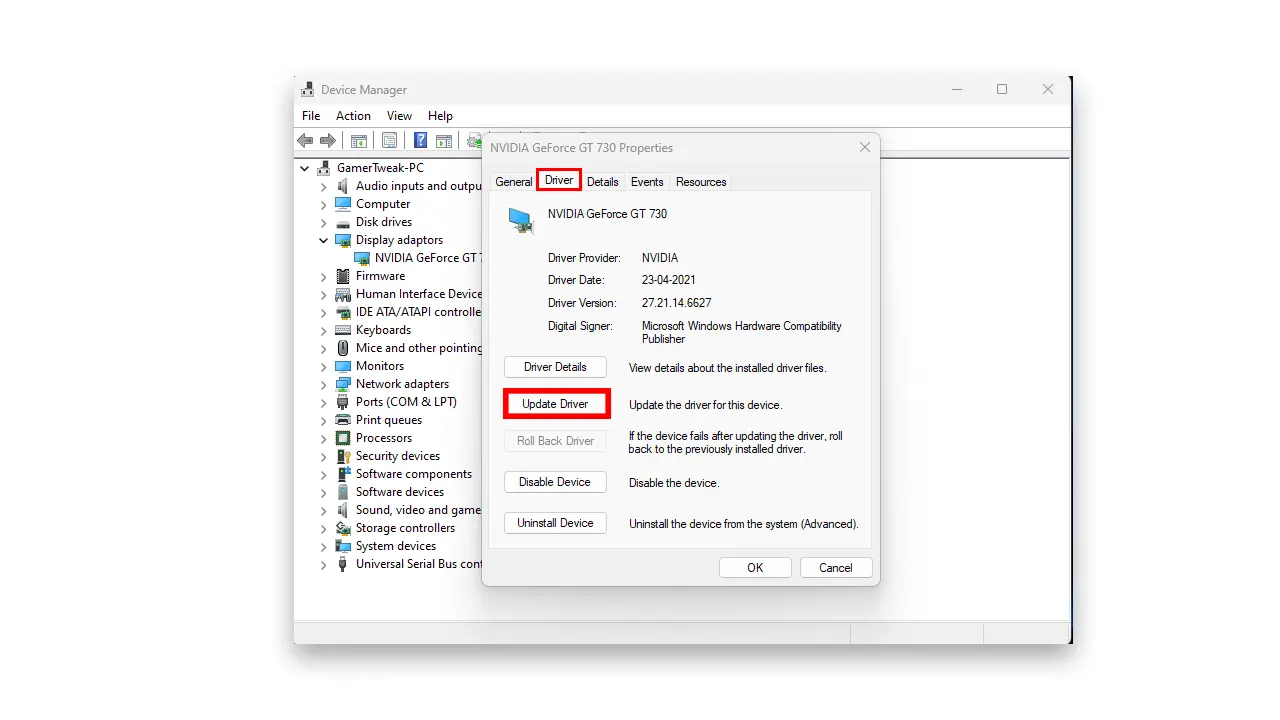Expand the Audio inputs and outputs node

tap(323, 187)
